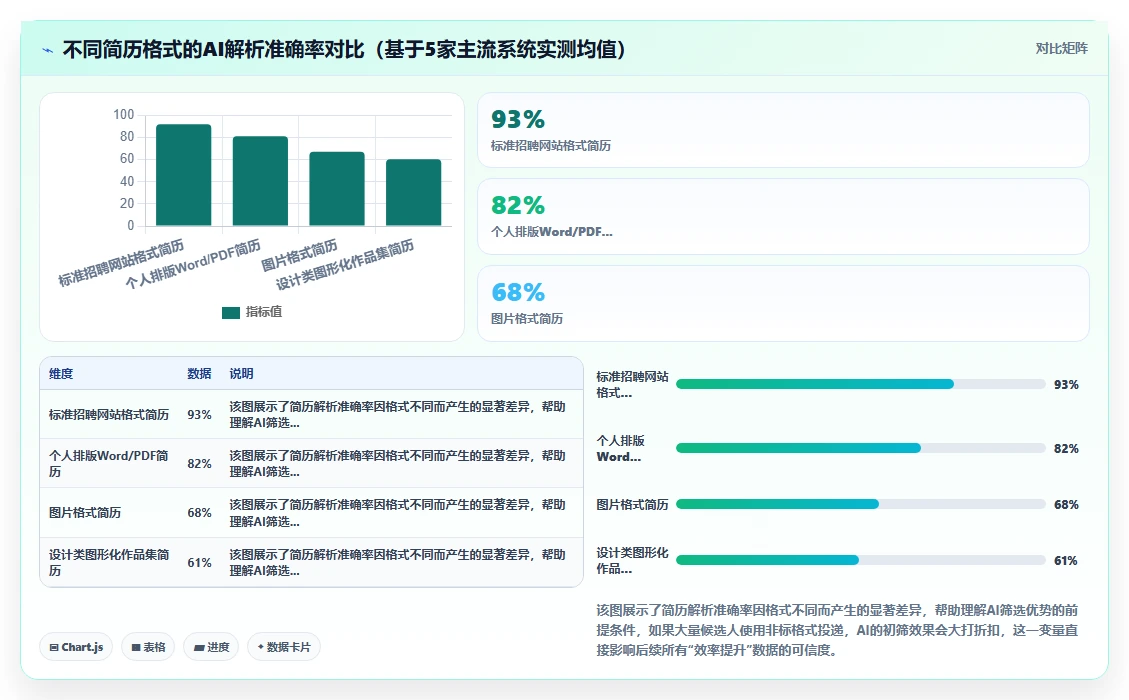1129x700 pixels.
Task: Click the Chart.js tag button
Action: coord(76,647)
